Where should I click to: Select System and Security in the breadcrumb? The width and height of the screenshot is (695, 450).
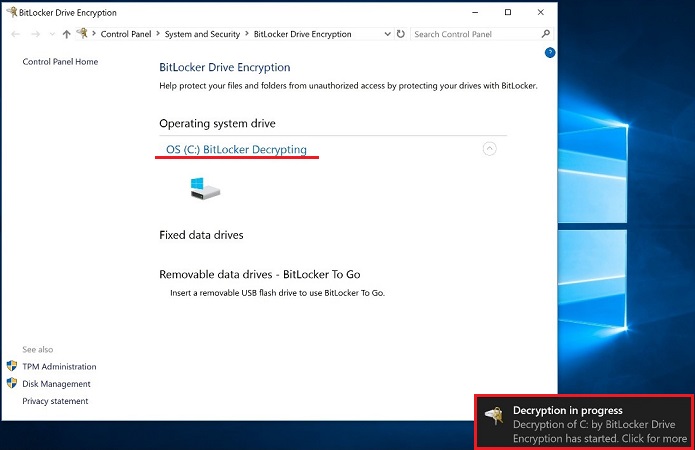[202, 34]
